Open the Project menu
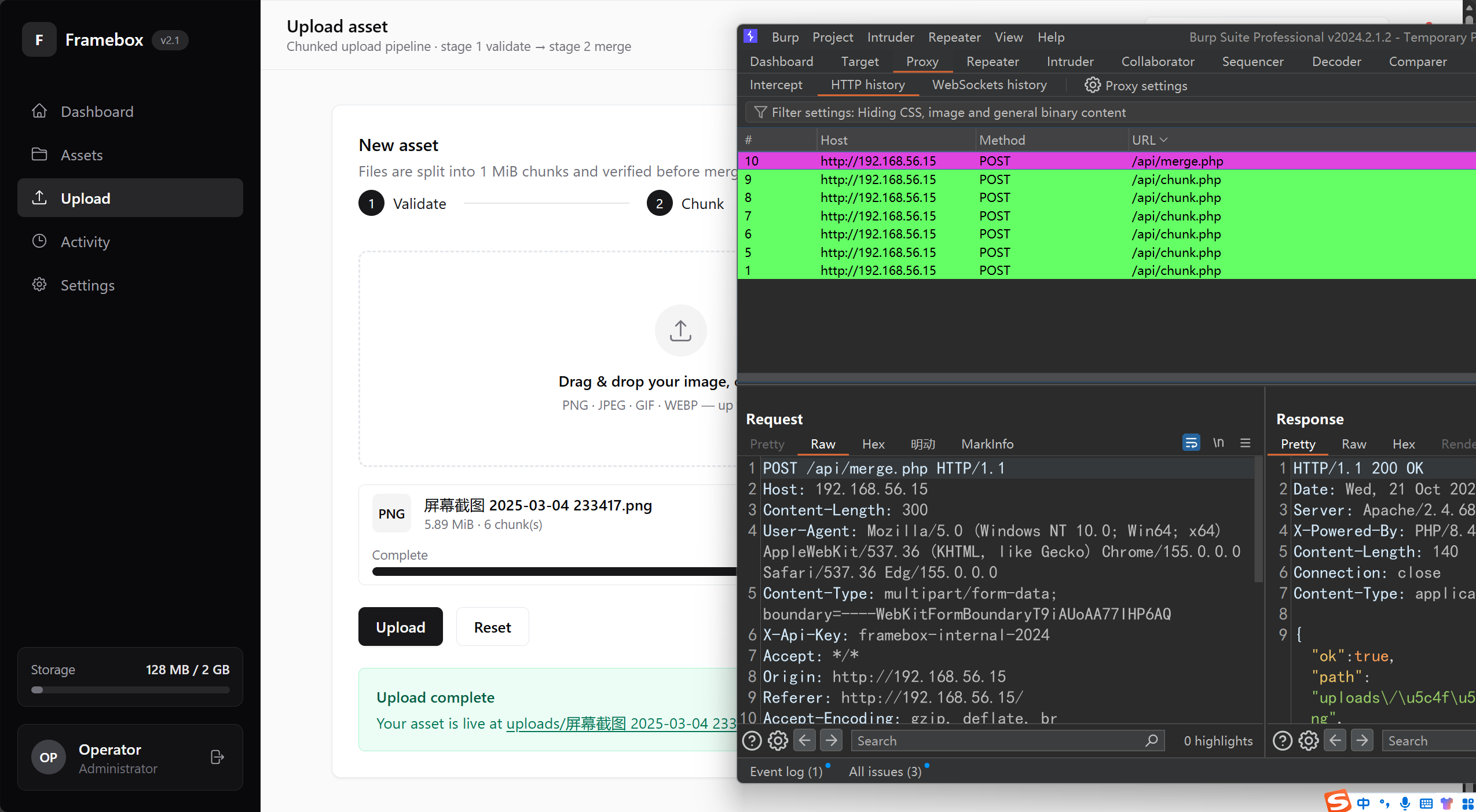This screenshot has width=1476, height=812. (x=833, y=37)
